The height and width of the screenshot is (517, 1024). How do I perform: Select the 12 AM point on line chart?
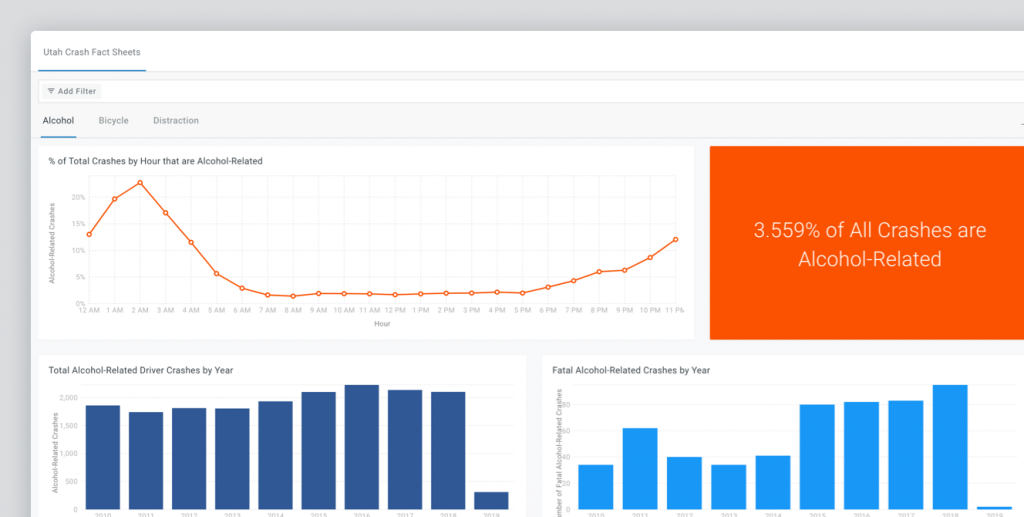pos(89,235)
